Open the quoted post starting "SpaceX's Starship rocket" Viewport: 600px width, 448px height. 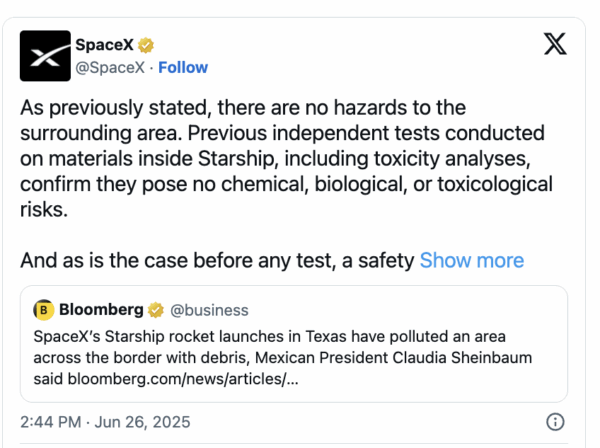(290, 336)
